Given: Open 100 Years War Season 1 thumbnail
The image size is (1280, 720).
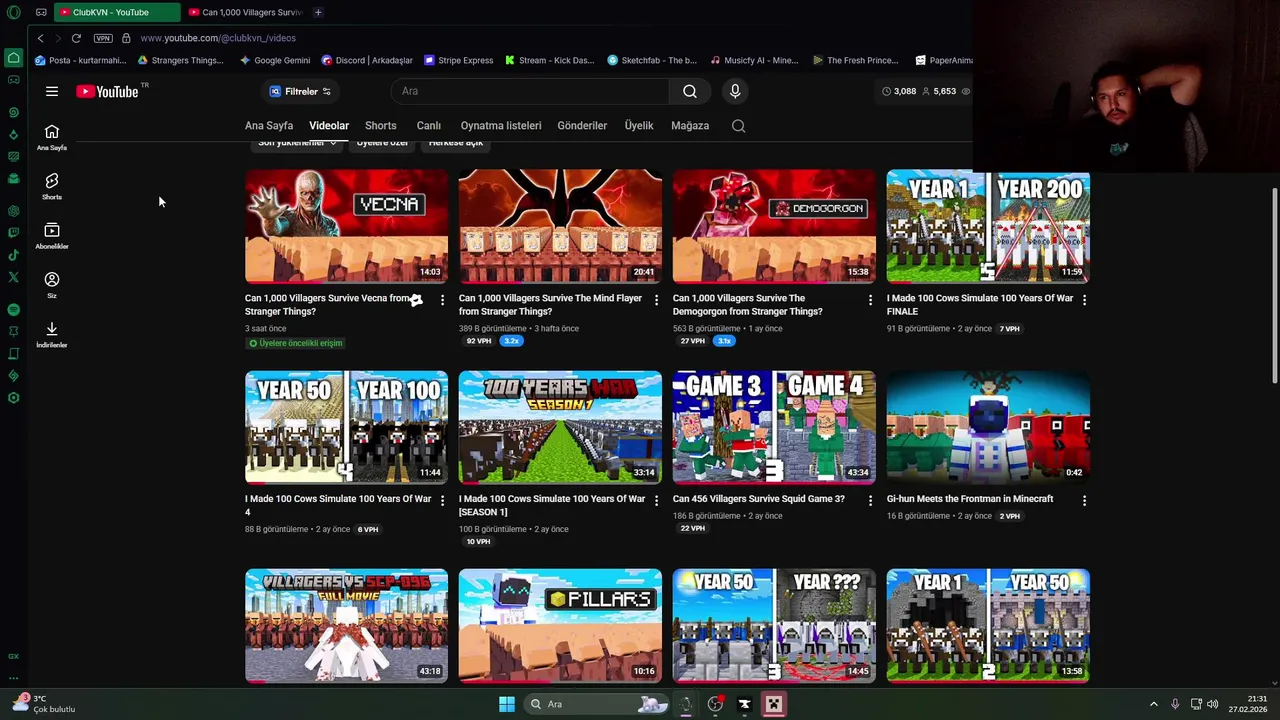Looking at the screenshot, I should click(560, 427).
